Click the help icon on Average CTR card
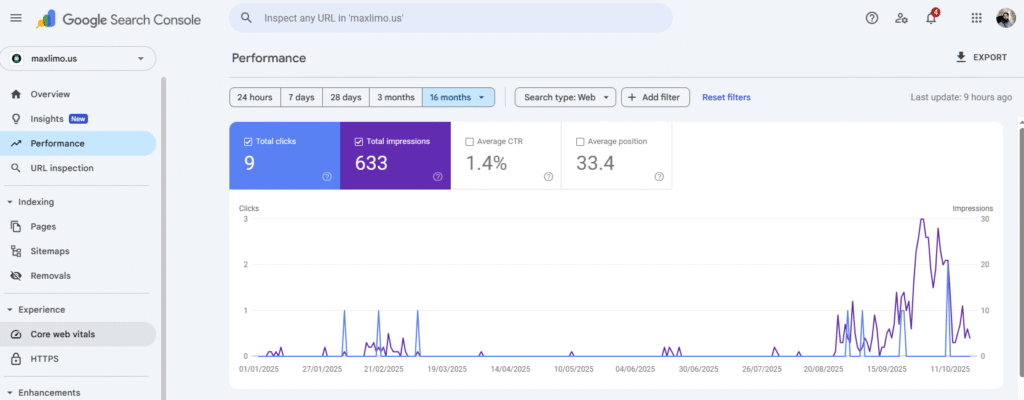The image size is (1024, 400). (x=548, y=176)
